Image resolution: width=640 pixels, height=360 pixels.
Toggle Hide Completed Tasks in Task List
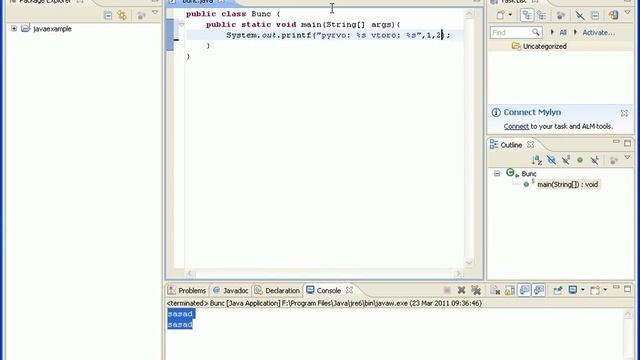tap(580, 16)
